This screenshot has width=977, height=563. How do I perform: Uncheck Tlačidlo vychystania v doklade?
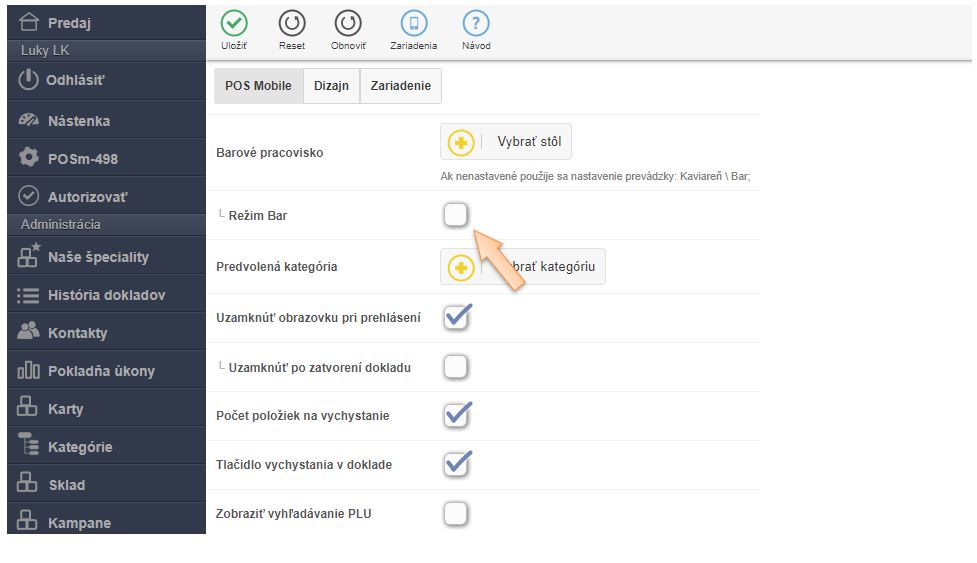456,464
